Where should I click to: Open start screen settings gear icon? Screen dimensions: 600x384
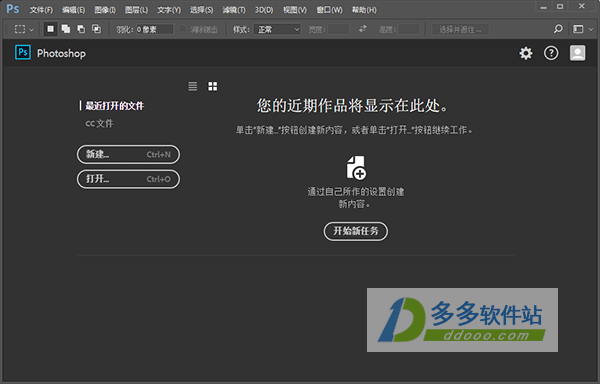tap(526, 53)
